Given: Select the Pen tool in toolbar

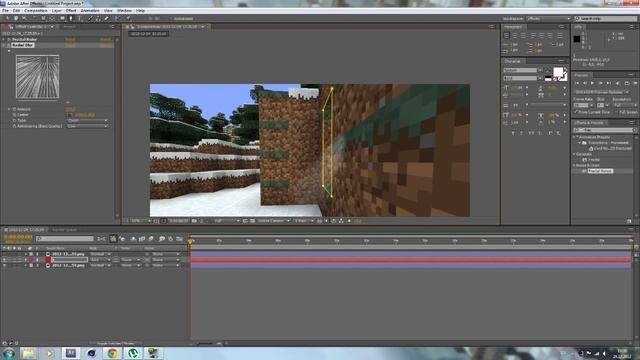Looking at the screenshot, I should coord(71,18).
